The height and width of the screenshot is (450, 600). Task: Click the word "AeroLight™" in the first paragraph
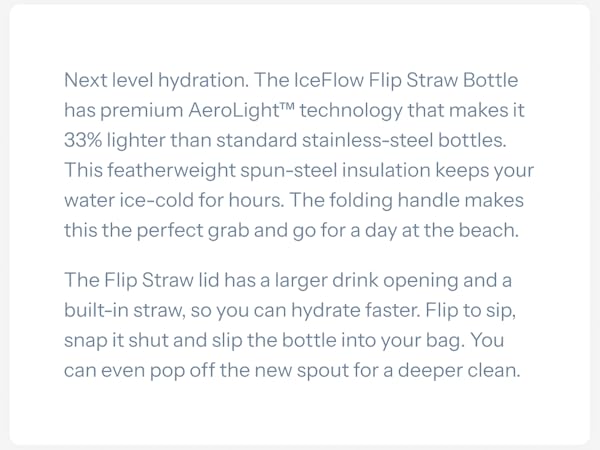point(242,110)
